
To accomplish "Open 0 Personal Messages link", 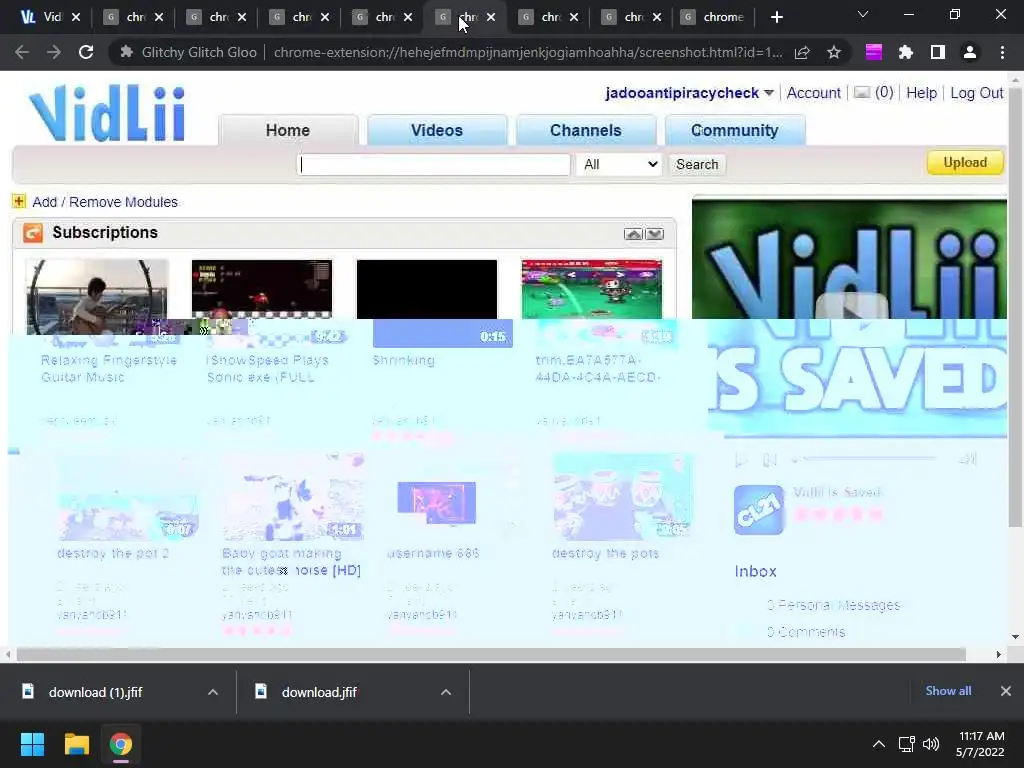I will click(x=833, y=605).
